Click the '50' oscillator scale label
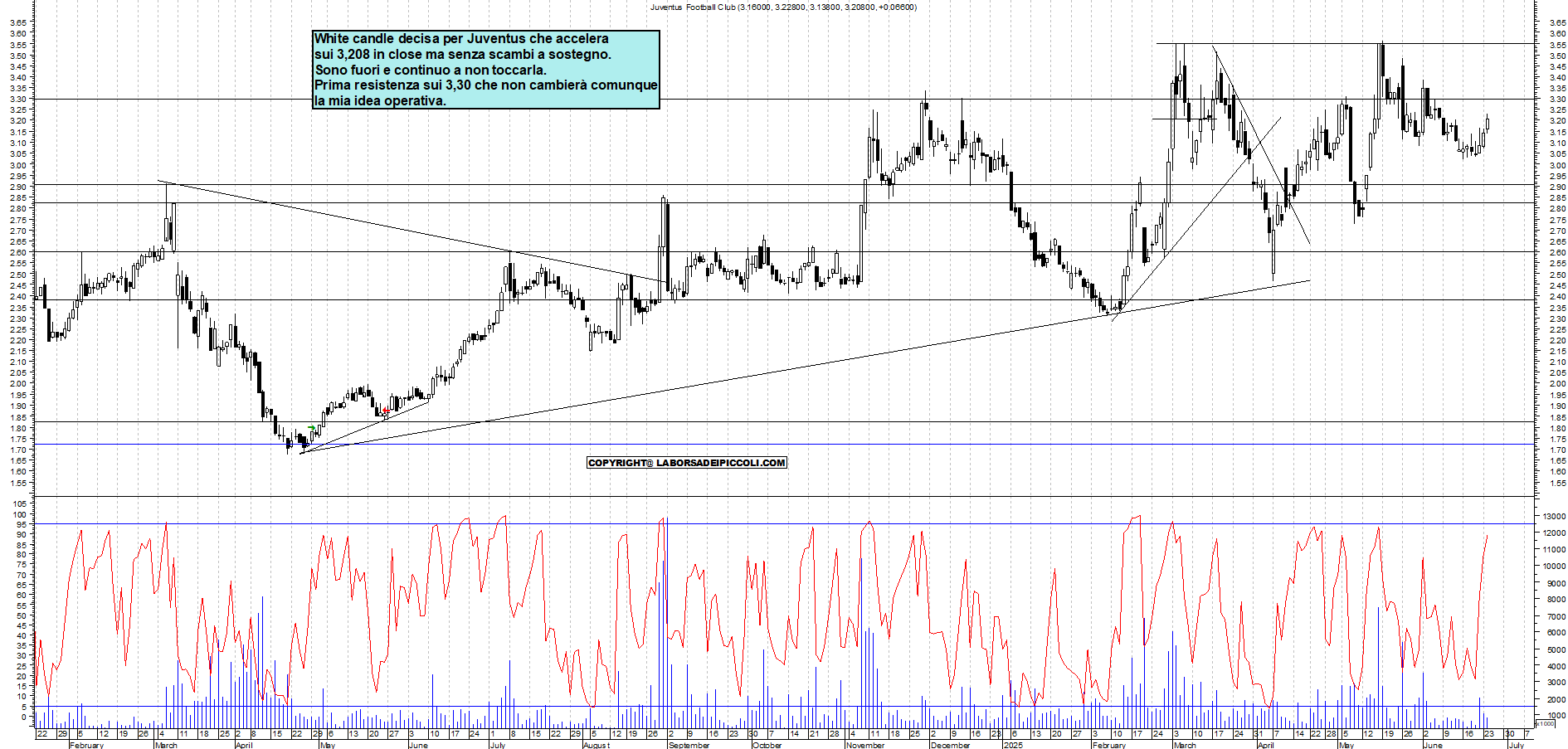The image size is (1568, 749). click(x=22, y=616)
